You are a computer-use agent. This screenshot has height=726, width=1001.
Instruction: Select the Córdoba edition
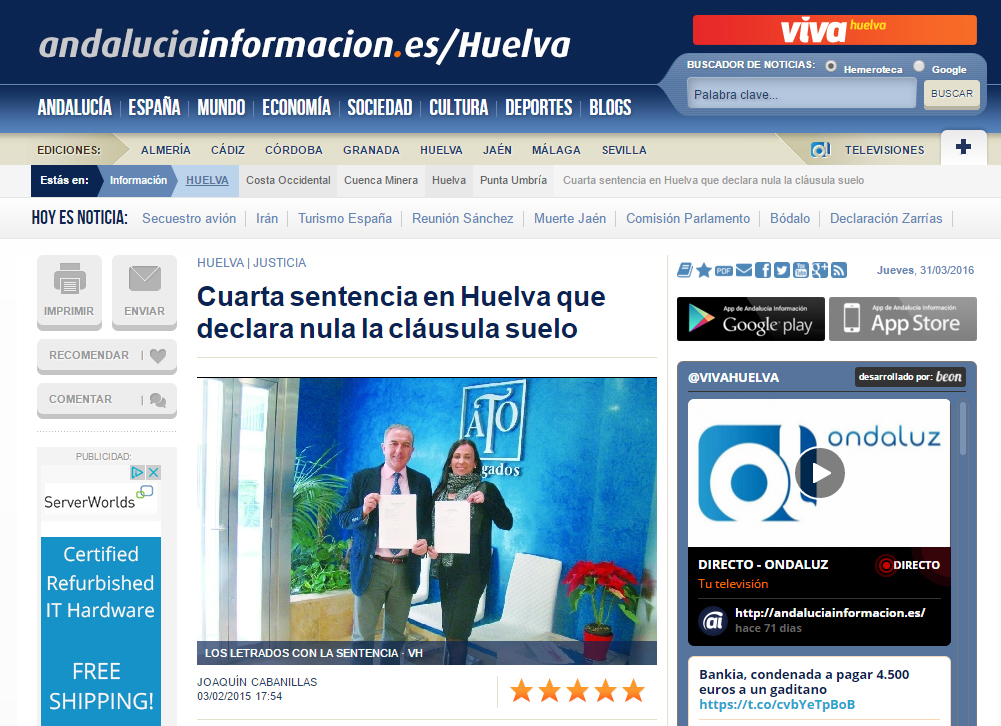pyautogui.click(x=294, y=150)
